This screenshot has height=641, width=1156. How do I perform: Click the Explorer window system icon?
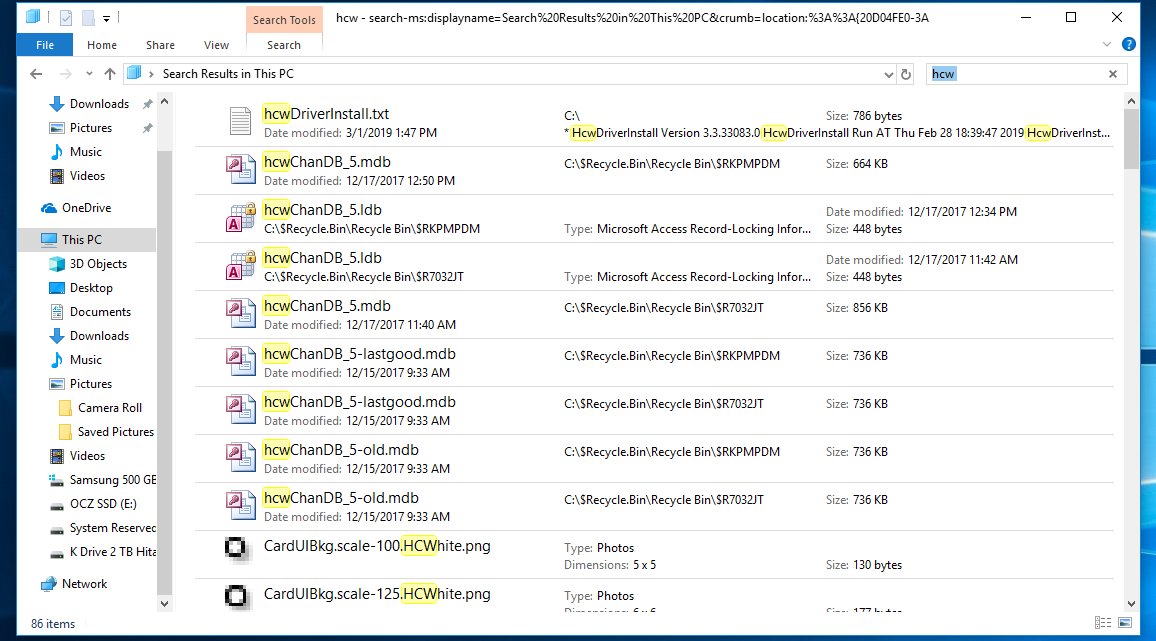tap(32, 17)
